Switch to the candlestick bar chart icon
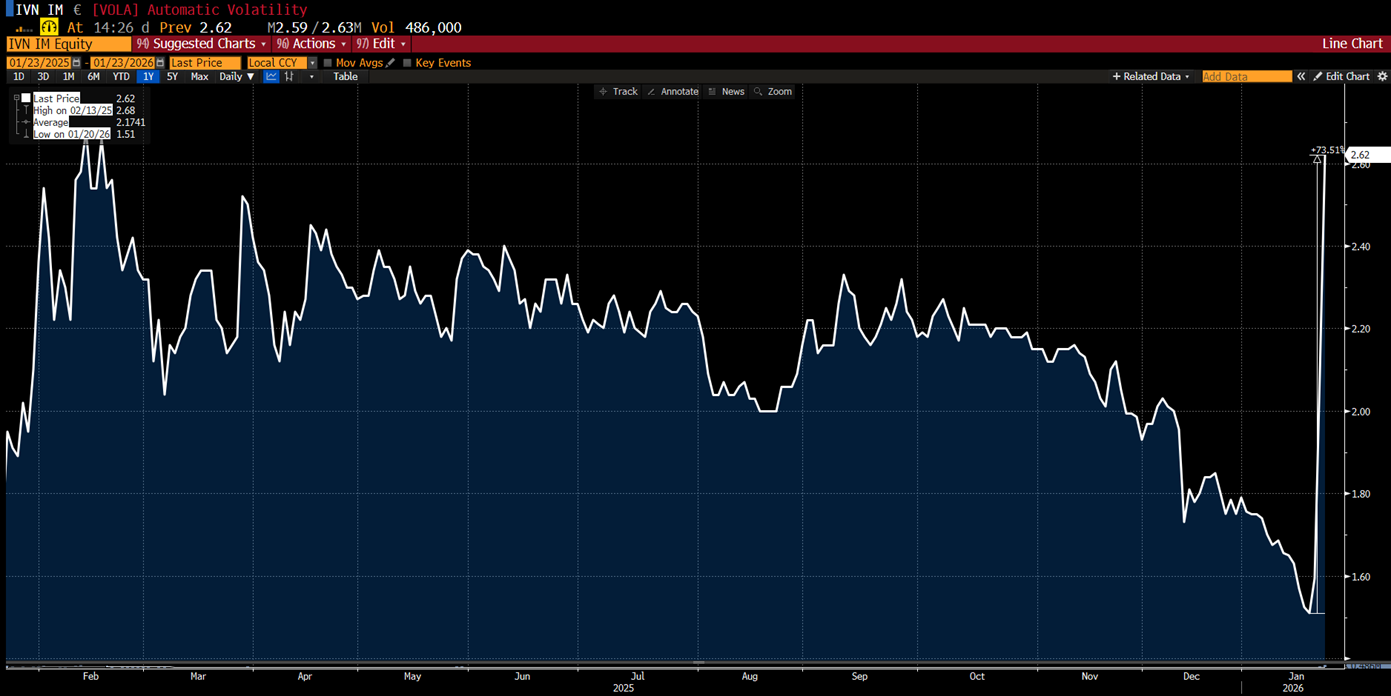This screenshot has width=1391, height=696. point(290,77)
